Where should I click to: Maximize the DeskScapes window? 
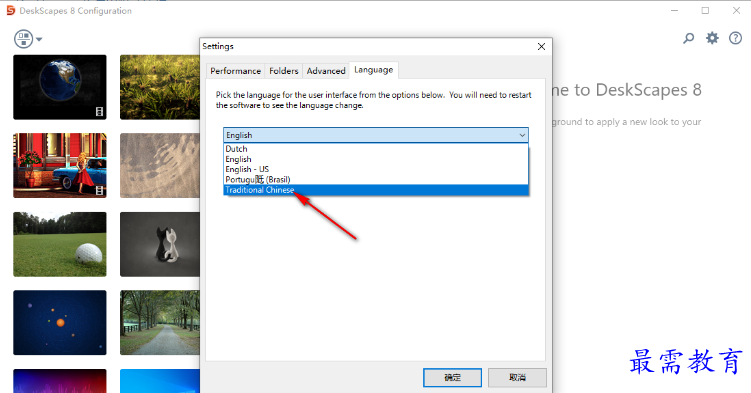705,11
